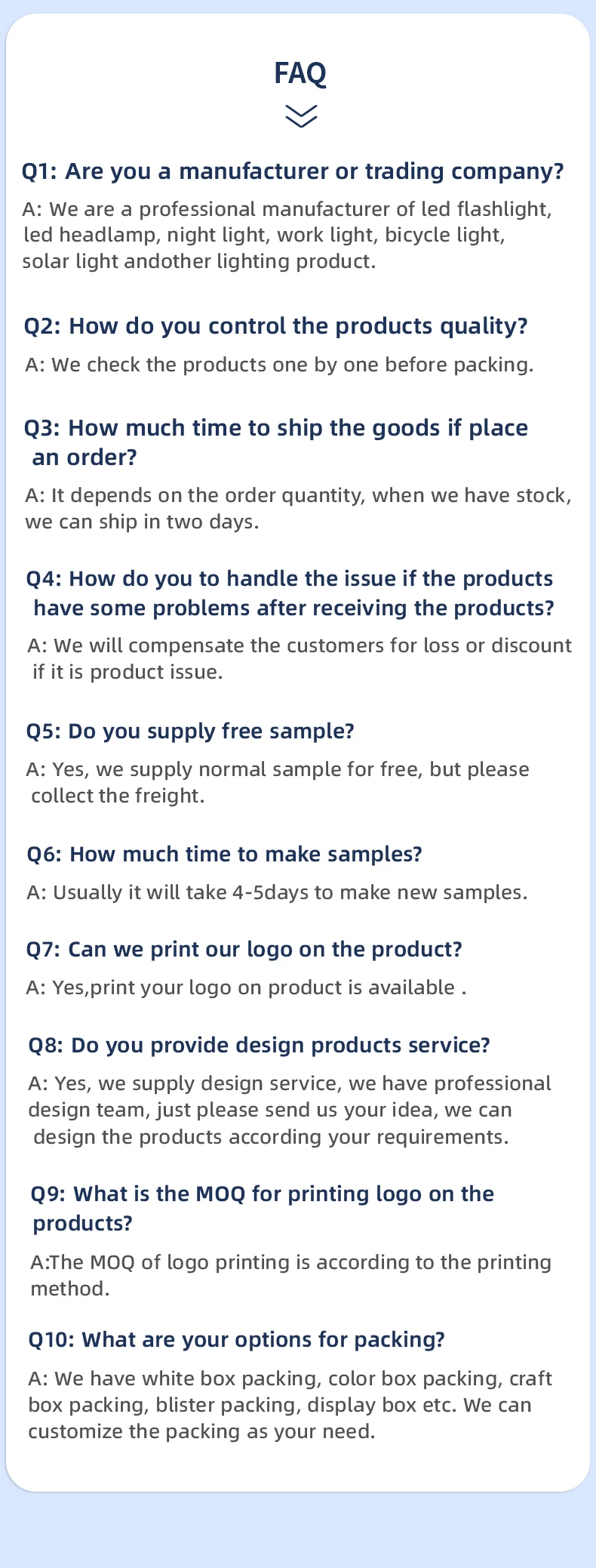Click the answer about shipping in two days

[x=299, y=509]
